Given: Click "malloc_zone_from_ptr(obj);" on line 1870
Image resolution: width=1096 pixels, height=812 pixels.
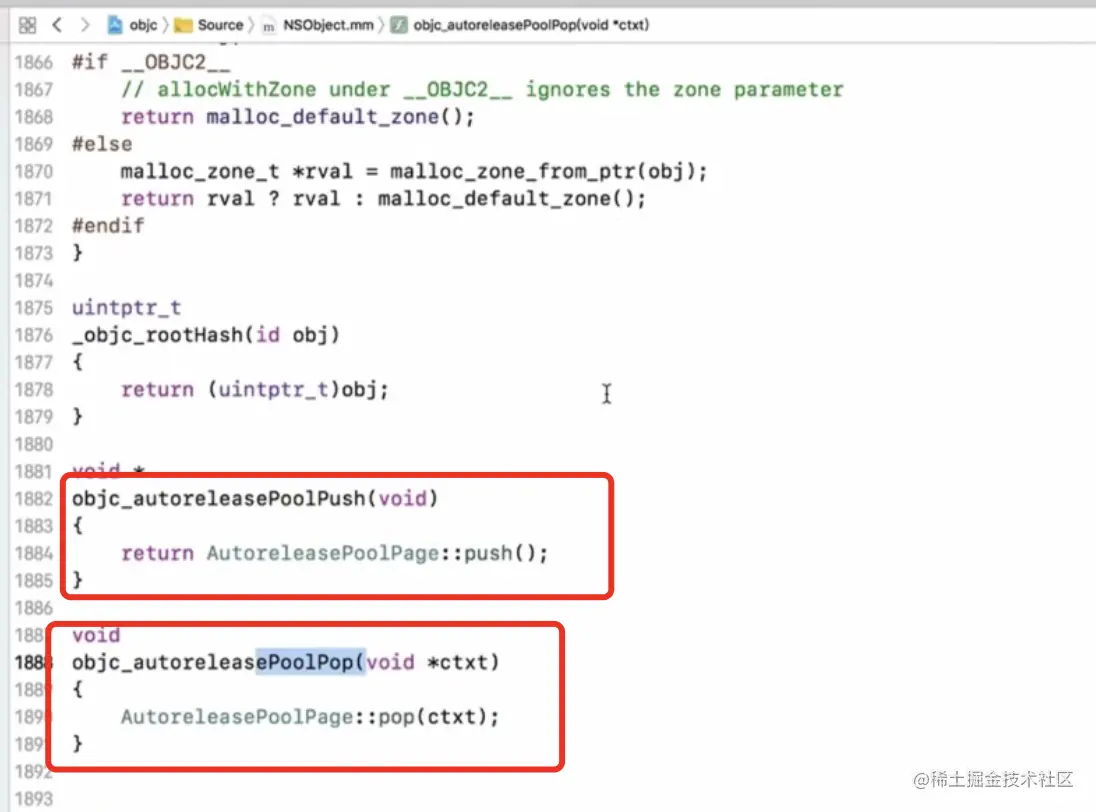Looking at the screenshot, I should point(548,171).
